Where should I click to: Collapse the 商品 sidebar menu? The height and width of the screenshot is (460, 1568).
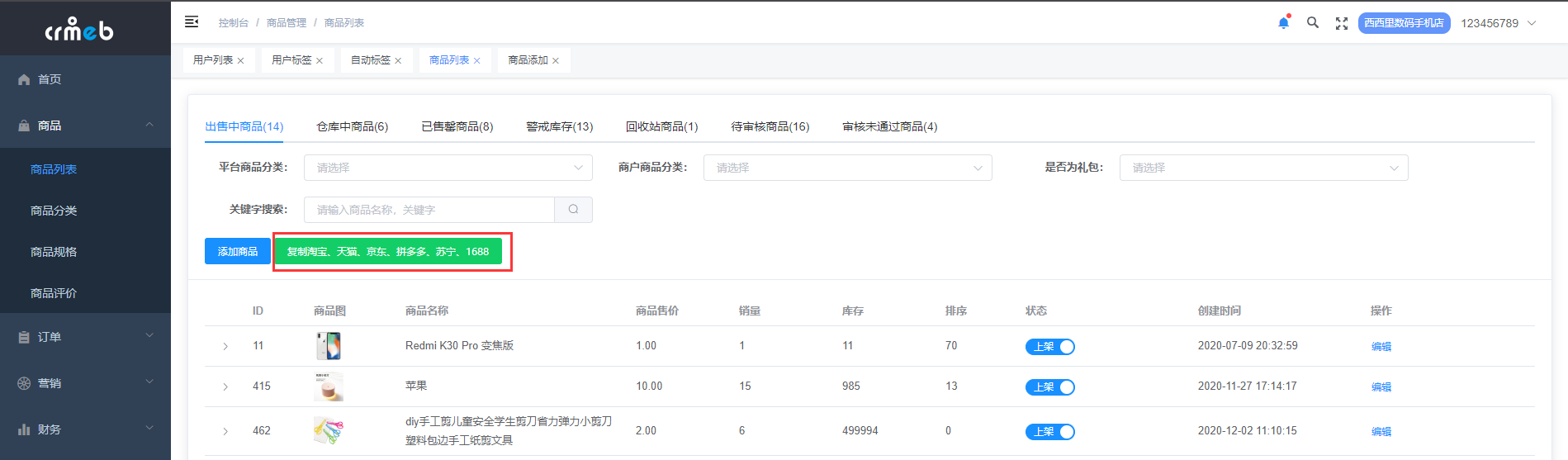click(149, 125)
